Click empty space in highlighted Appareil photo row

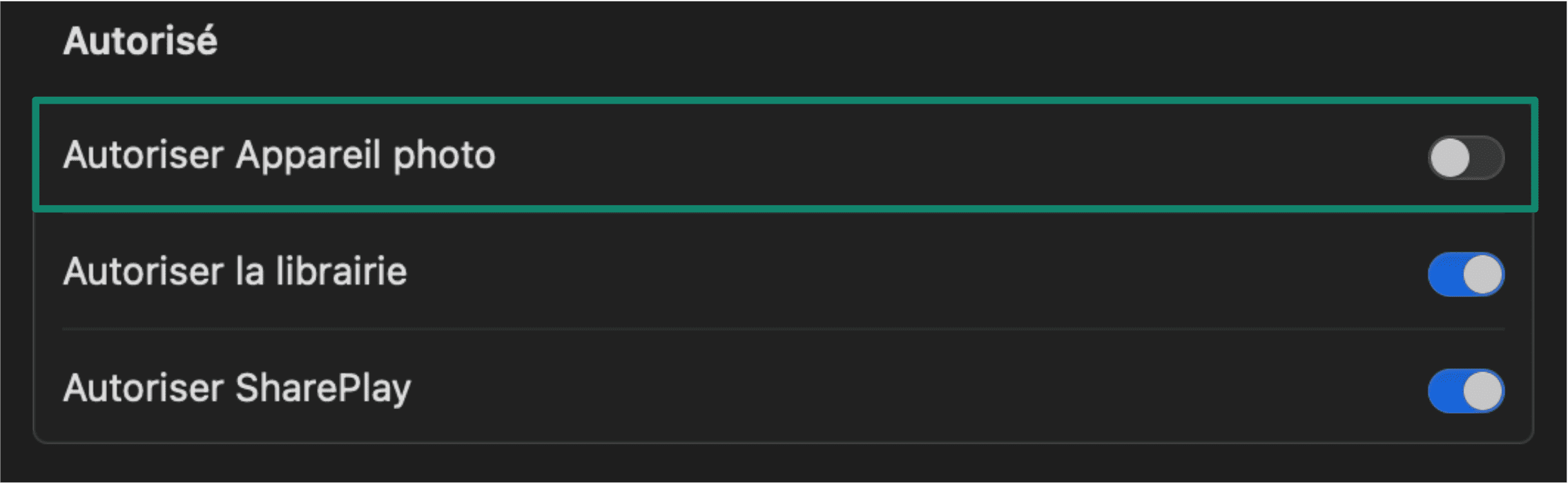(898, 155)
